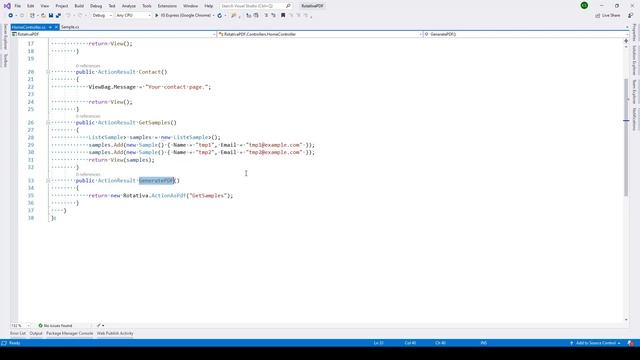The image size is (640, 360).
Task: Open the Tools menu
Action: tap(147, 6)
